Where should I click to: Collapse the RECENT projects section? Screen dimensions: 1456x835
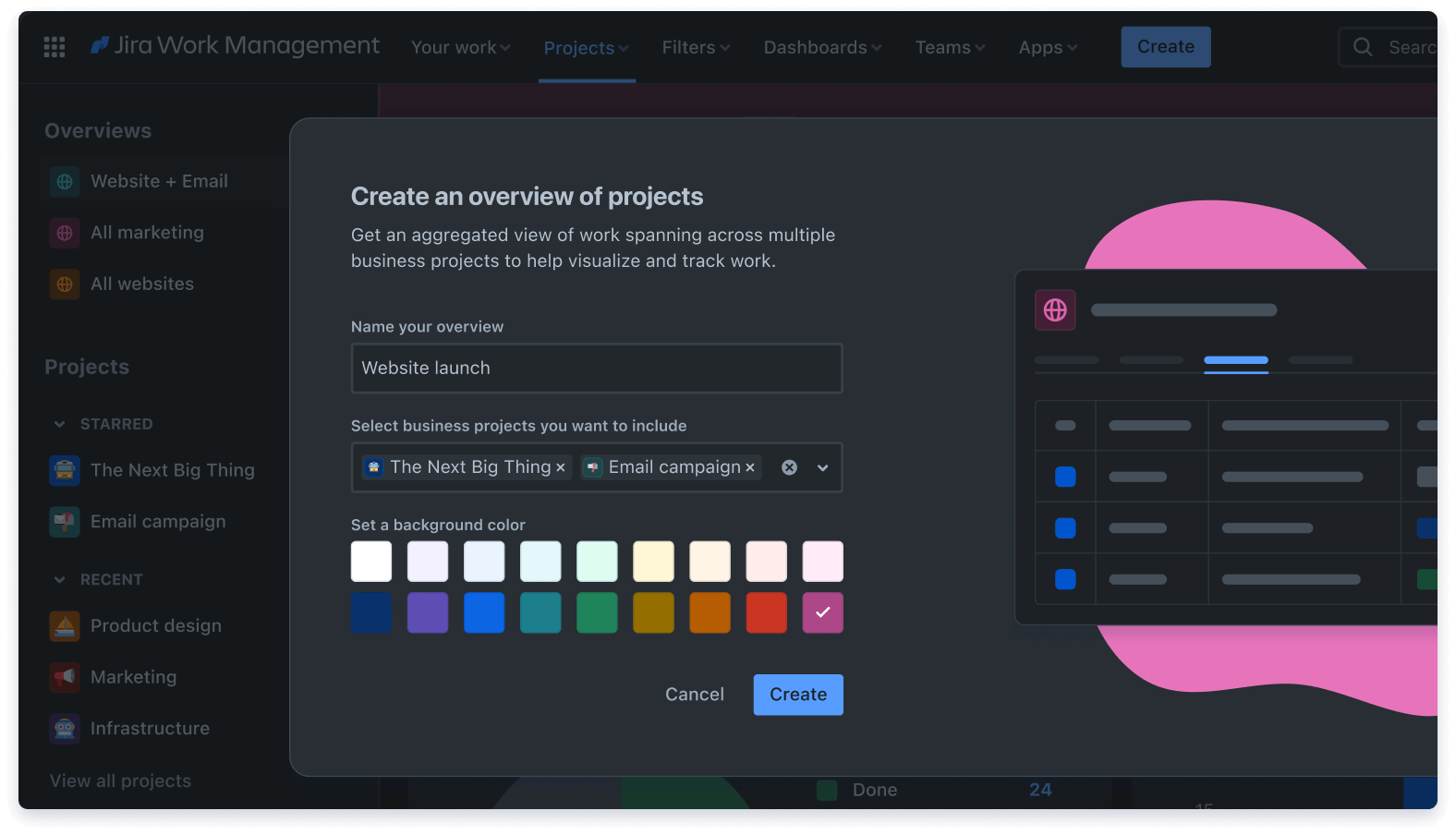click(60, 580)
